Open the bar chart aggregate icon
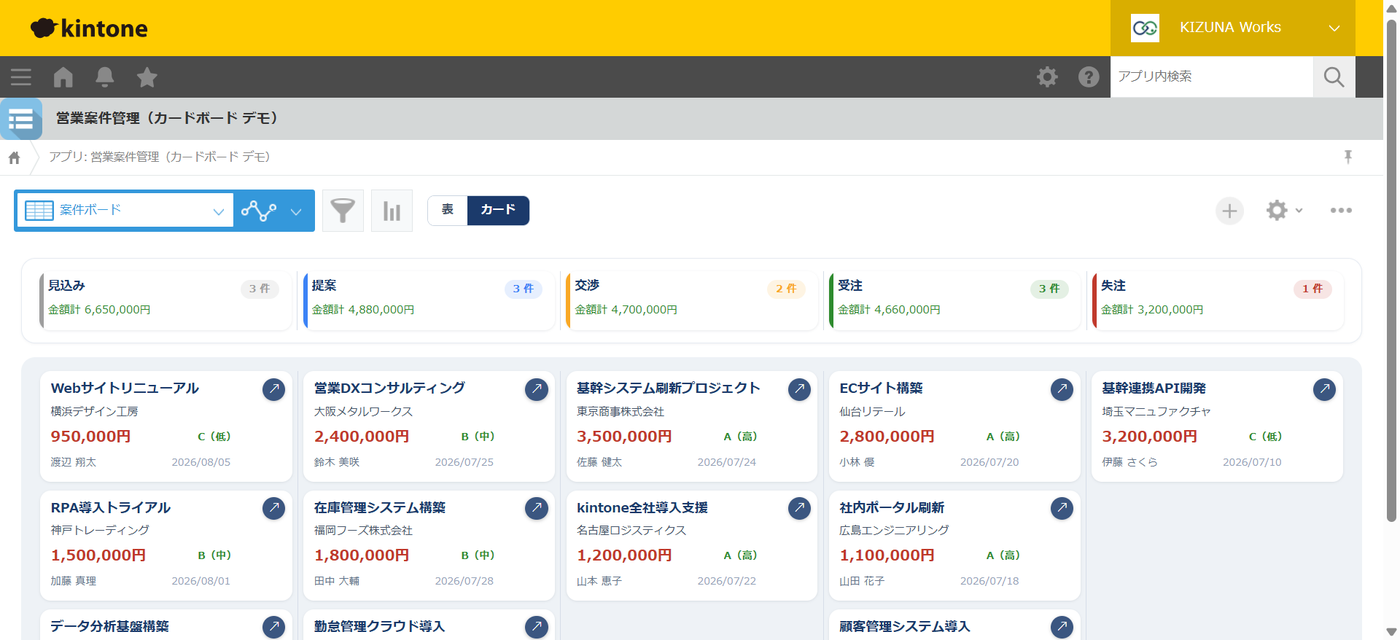Viewport: 1400px width, 640px height. pyautogui.click(x=392, y=211)
